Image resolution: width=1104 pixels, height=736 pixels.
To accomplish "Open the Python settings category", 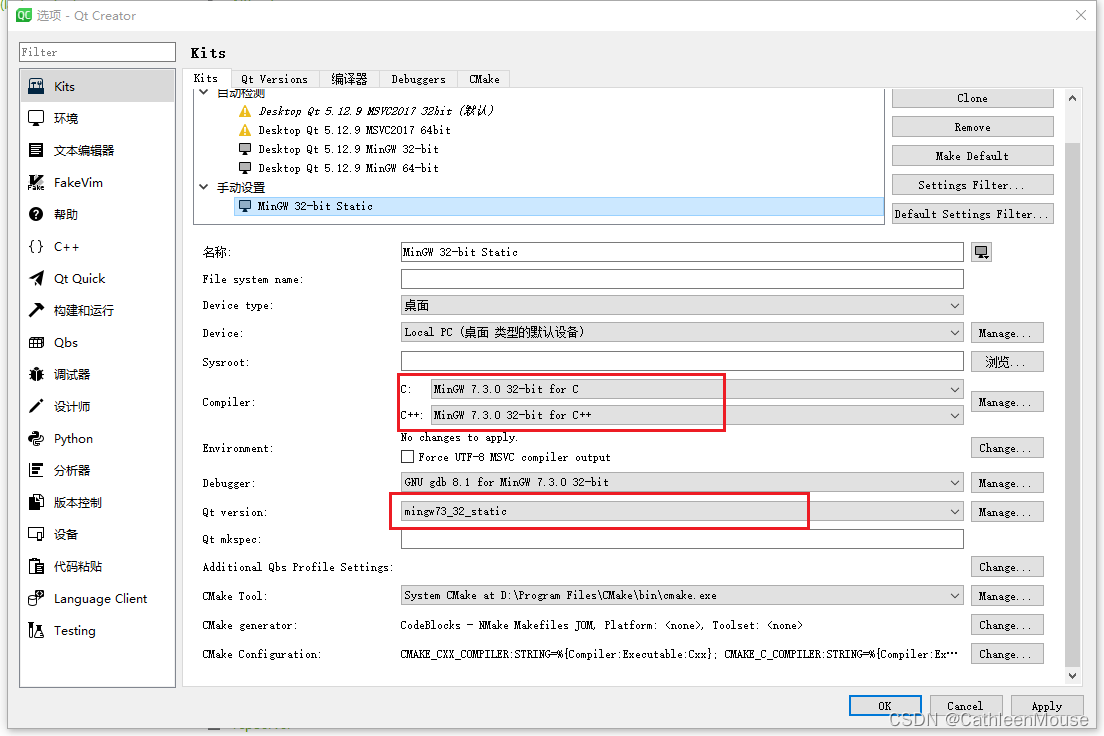I will tap(97, 439).
